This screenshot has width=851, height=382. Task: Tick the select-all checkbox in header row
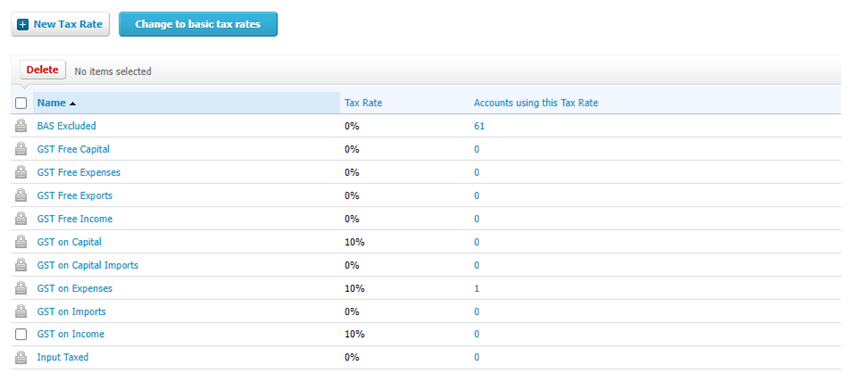click(x=21, y=103)
